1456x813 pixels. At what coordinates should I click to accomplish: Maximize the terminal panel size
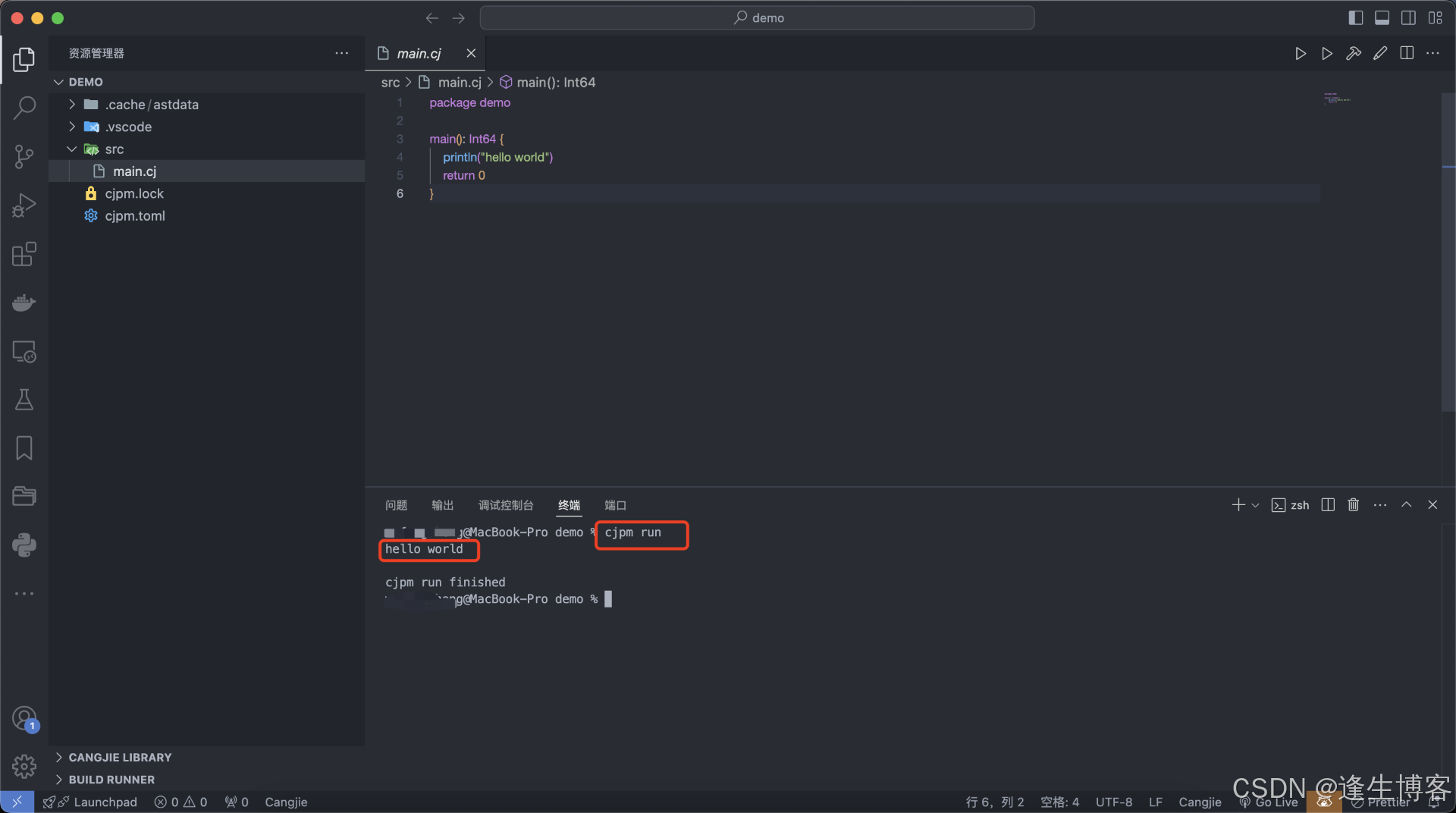[1407, 505]
